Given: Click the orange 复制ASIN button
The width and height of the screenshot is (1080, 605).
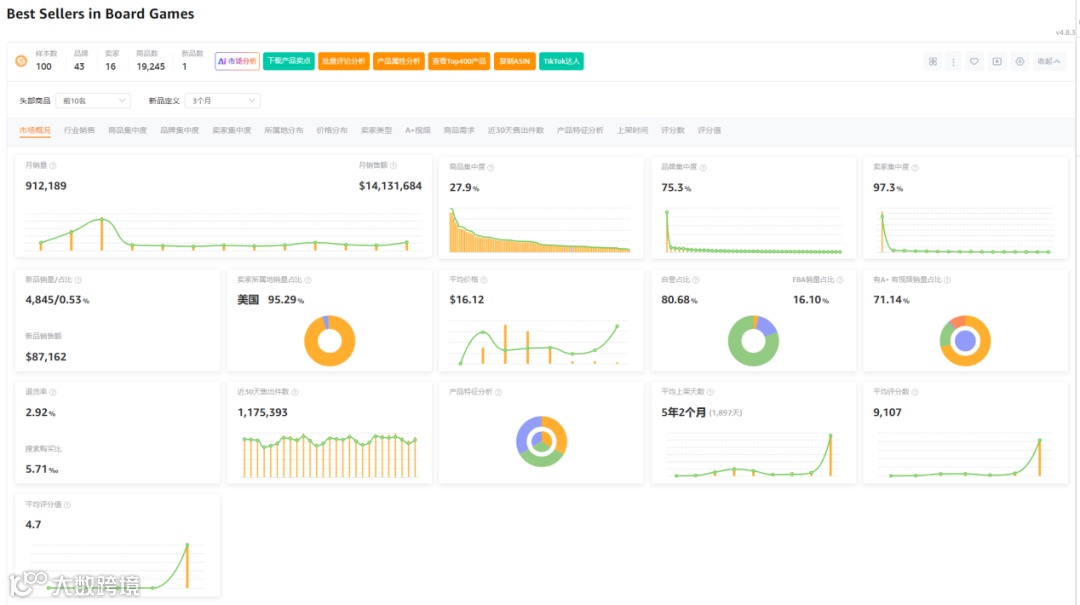Looking at the screenshot, I should (515, 61).
